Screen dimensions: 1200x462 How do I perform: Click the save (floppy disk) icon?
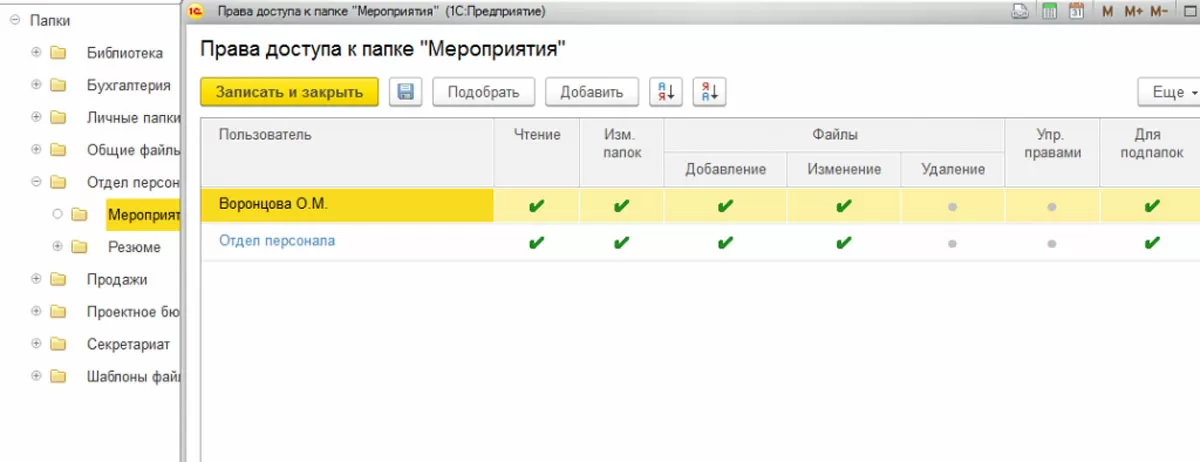[406, 92]
